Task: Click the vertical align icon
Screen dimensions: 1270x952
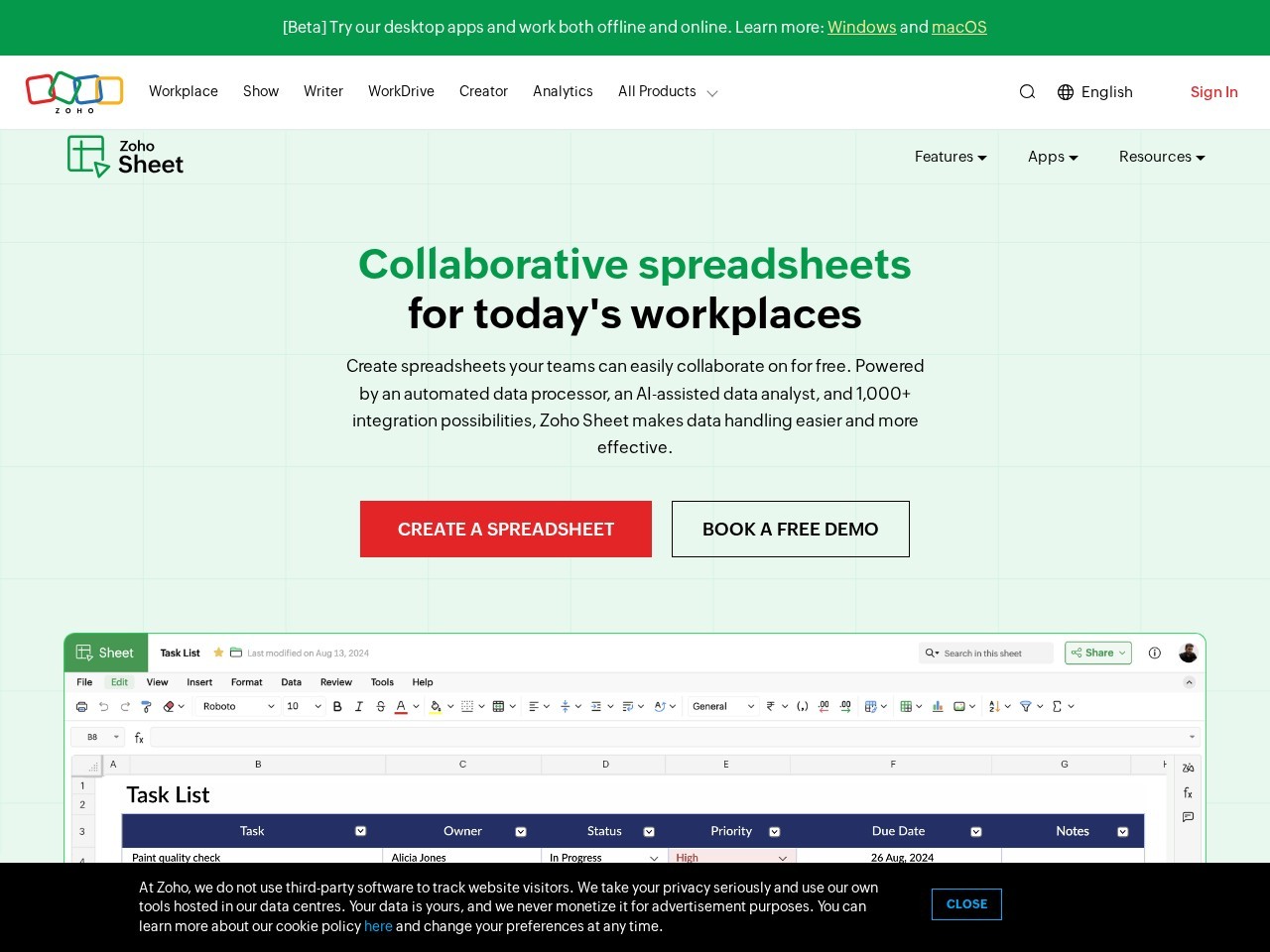Action: (565, 706)
